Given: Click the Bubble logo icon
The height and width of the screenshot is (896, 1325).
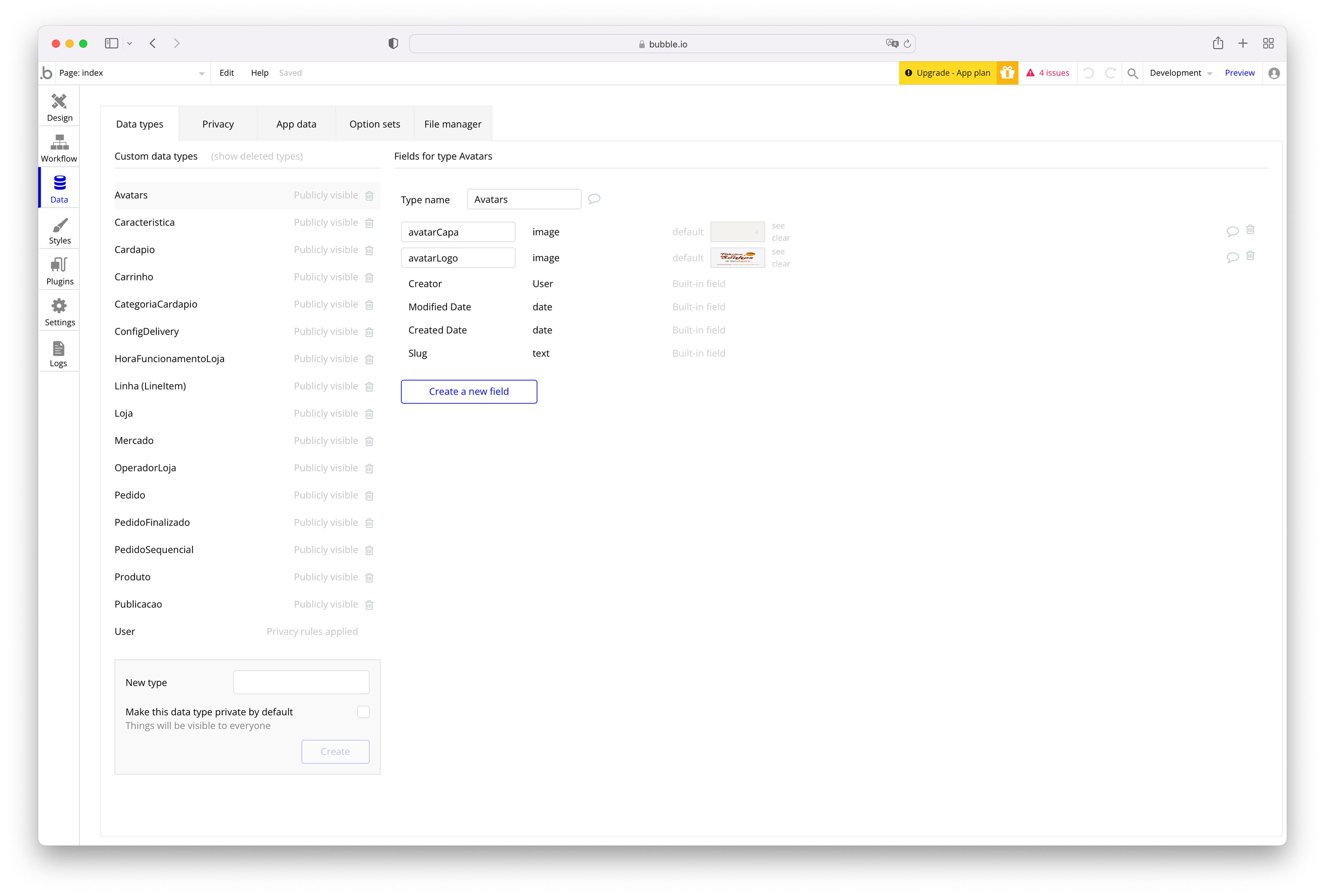Looking at the screenshot, I should [x=47, y=73].
